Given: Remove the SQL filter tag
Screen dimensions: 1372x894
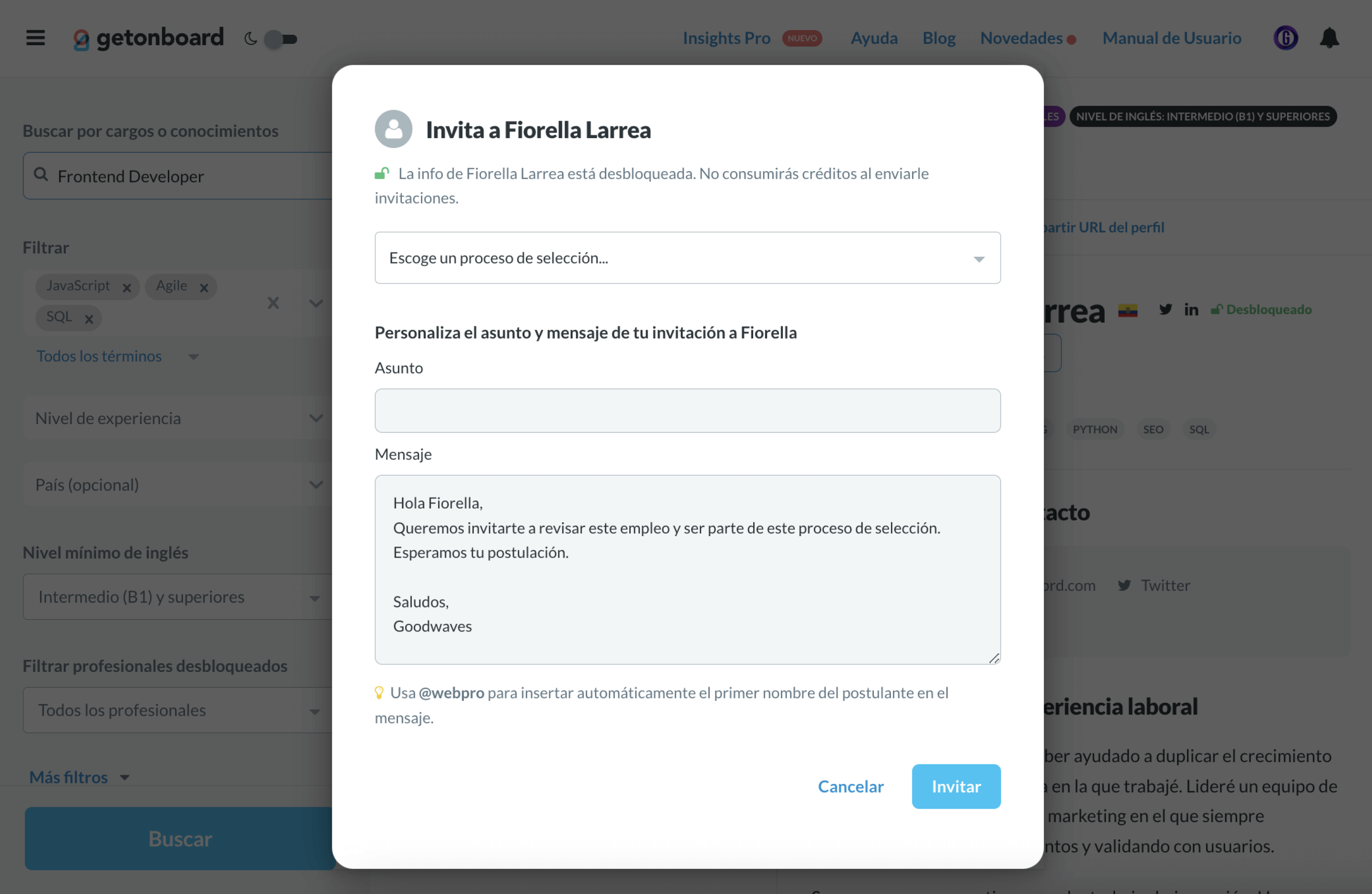Looking at the screenshot, I should [89, 318].
